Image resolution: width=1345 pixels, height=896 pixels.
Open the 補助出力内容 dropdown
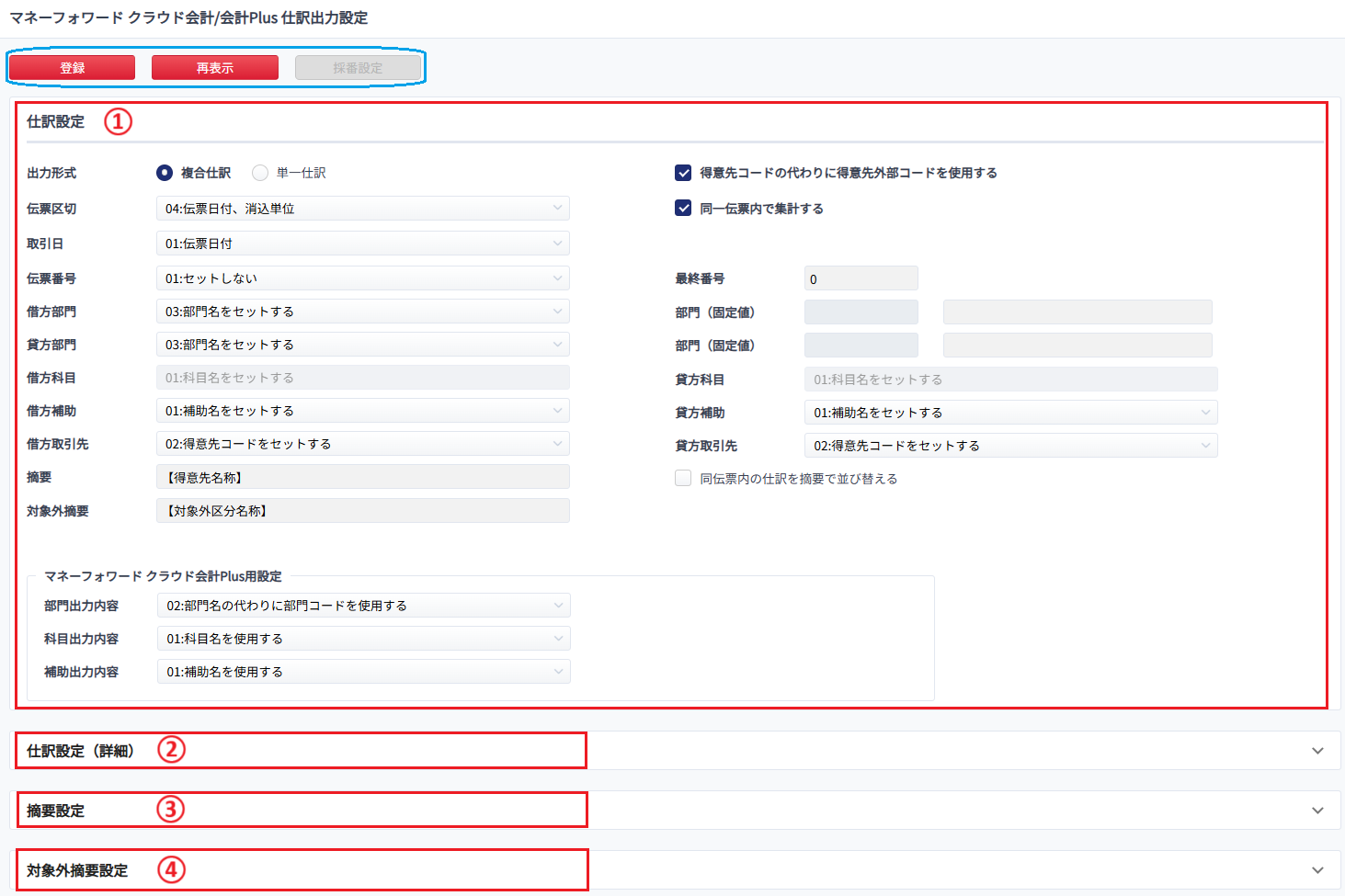tap(364, 672)
